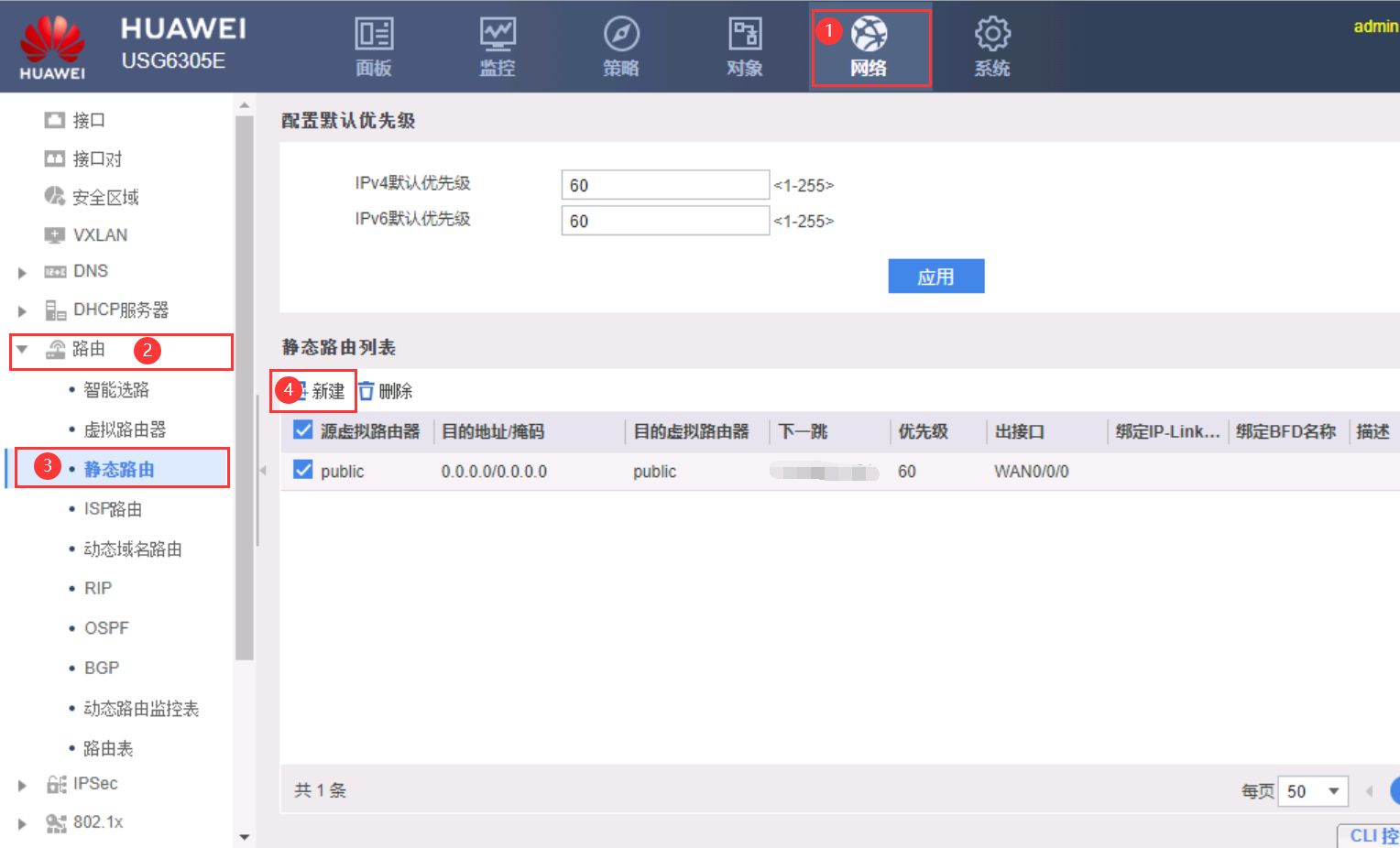Viewport: 1400px width, 848px height.
Task: Go to the 策略 policy compass icon
Action: coord(621,36)
